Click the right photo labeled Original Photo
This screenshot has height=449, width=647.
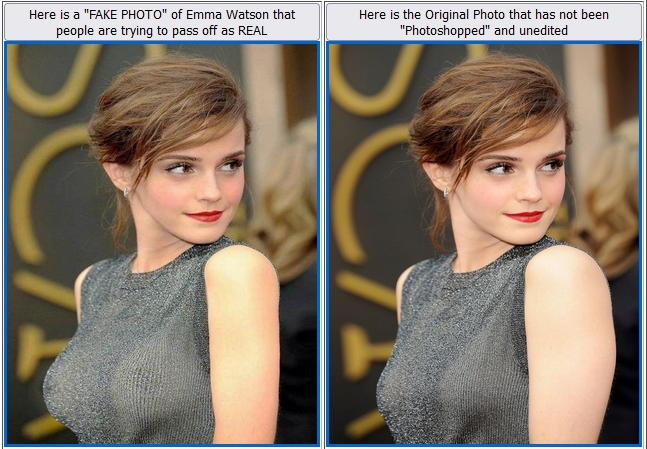click(x=484, y=243)
